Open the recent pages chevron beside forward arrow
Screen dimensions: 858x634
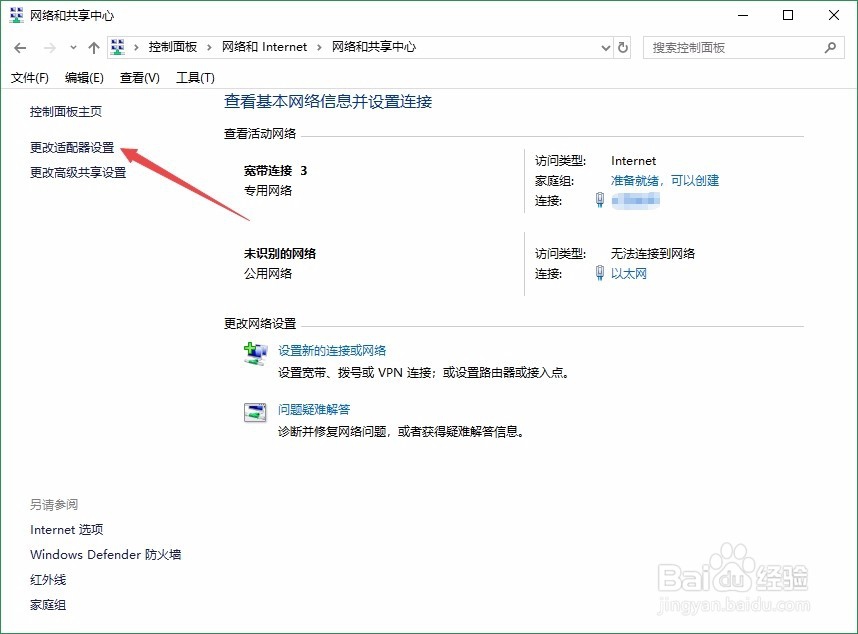pyautogui.click(x=72, y=47)
